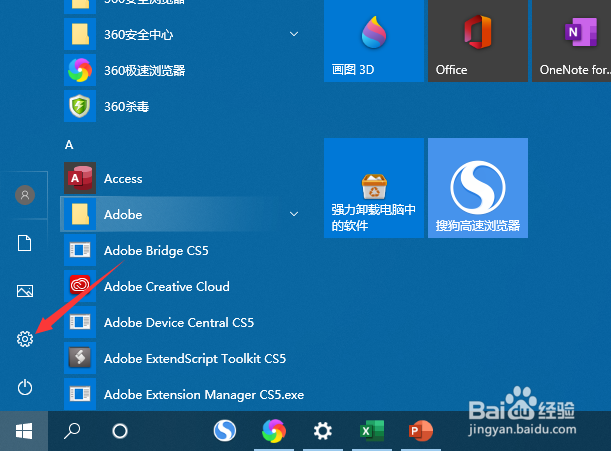Viewport: 611px width, 451px height.
Task: Click the letter A section header
Action: point(69,145)
